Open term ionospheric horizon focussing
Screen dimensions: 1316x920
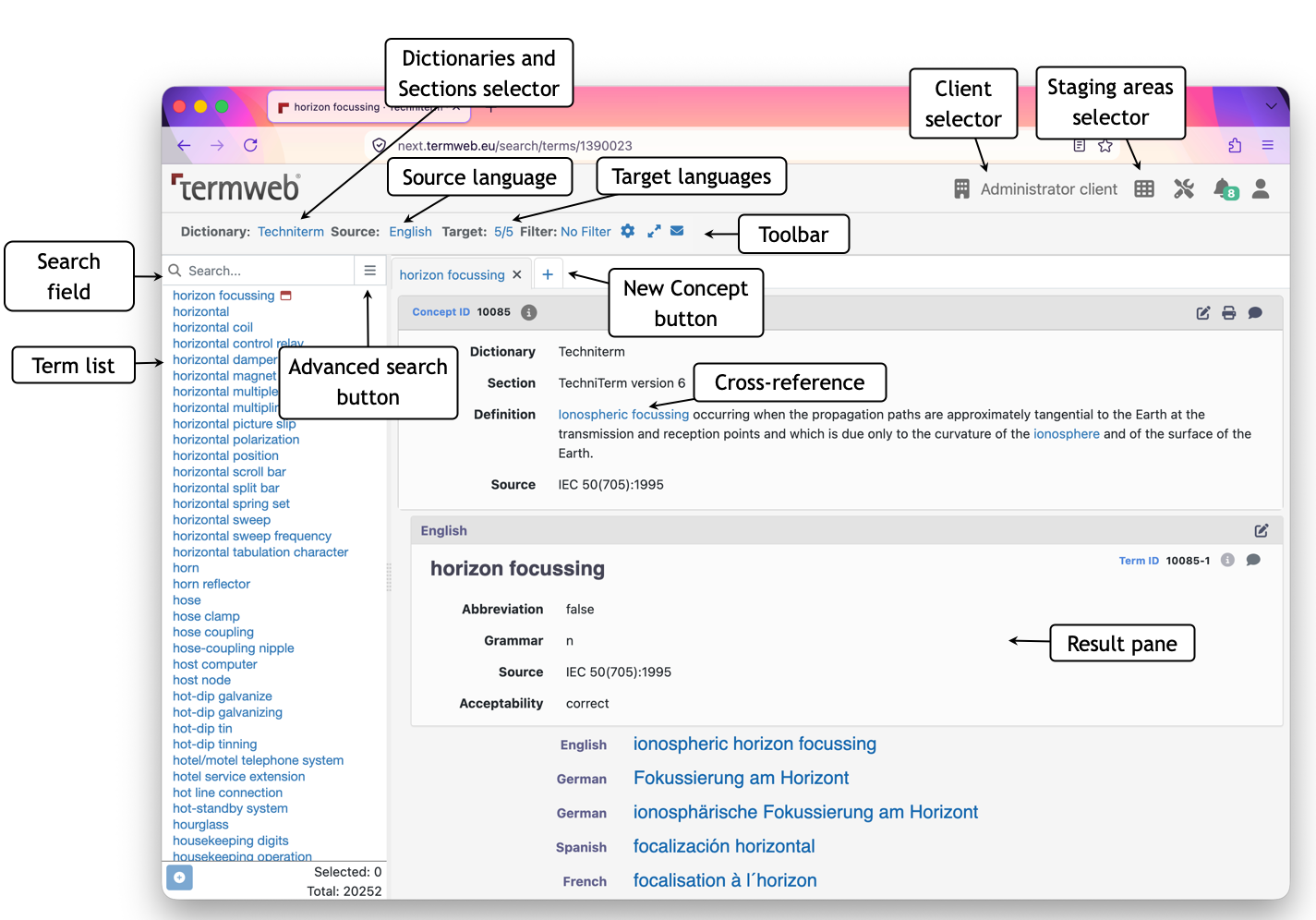(x=755, y=744)
